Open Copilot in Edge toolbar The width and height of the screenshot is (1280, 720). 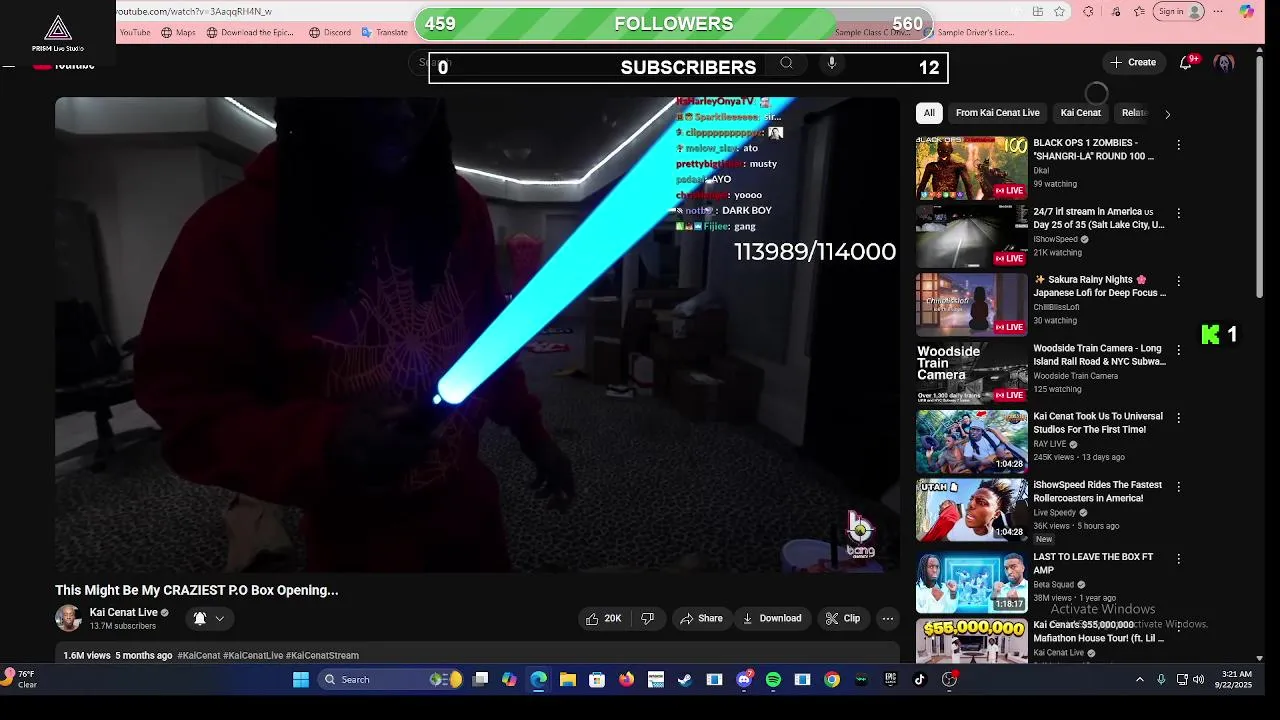tap(1246, 12)
